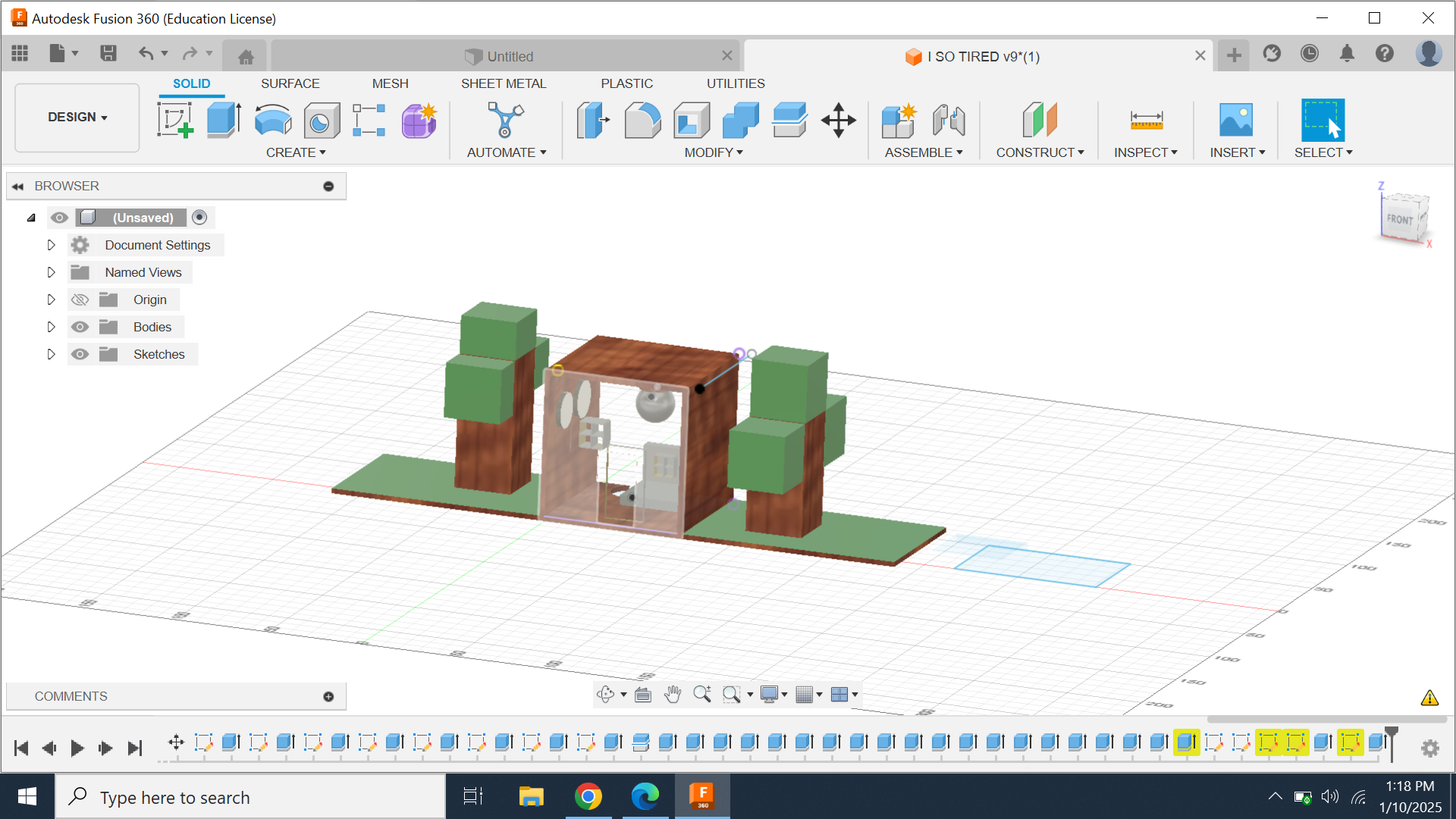The width and height of the screenshot is (1456, 819).
Task: Jump to the timeline beginning
Action: 21,748
